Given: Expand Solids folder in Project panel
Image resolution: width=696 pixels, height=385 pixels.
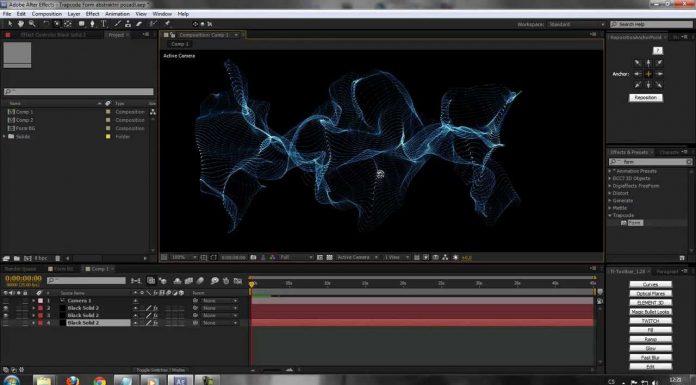Looking at the screenshot, I should [4, 137].
